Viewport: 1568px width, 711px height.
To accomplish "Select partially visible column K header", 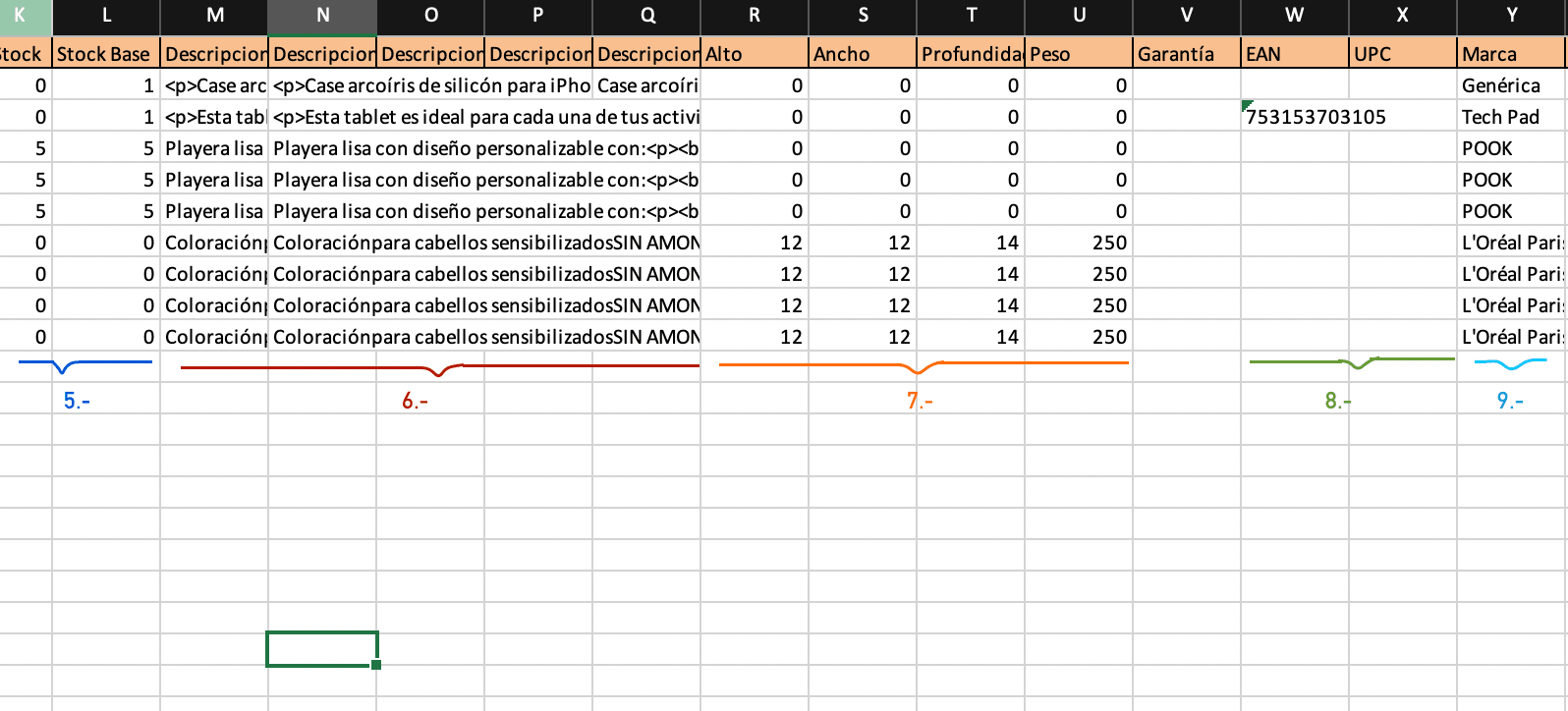I will click(26, 16).
